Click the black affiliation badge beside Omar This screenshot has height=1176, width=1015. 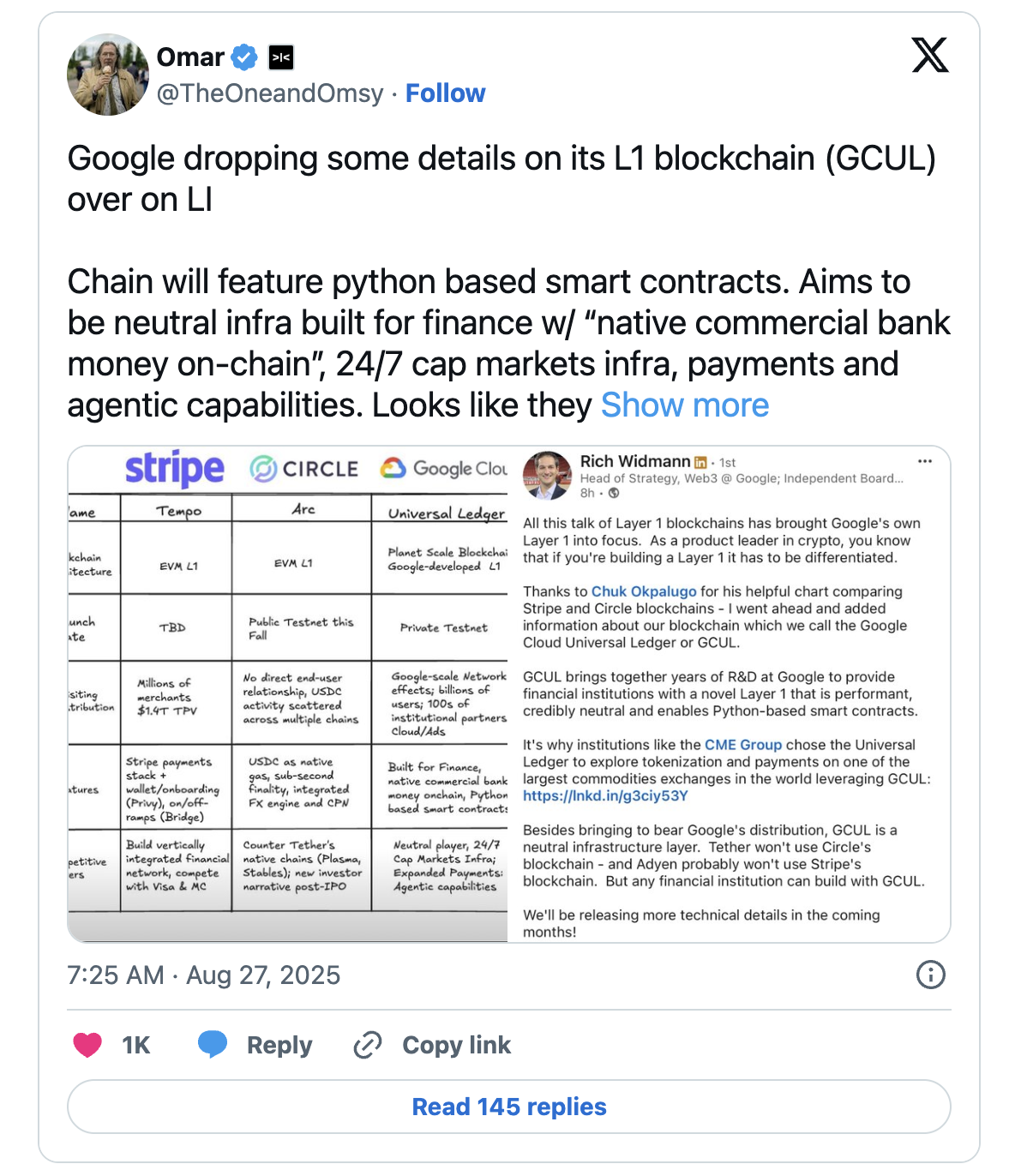coord(281,57)
